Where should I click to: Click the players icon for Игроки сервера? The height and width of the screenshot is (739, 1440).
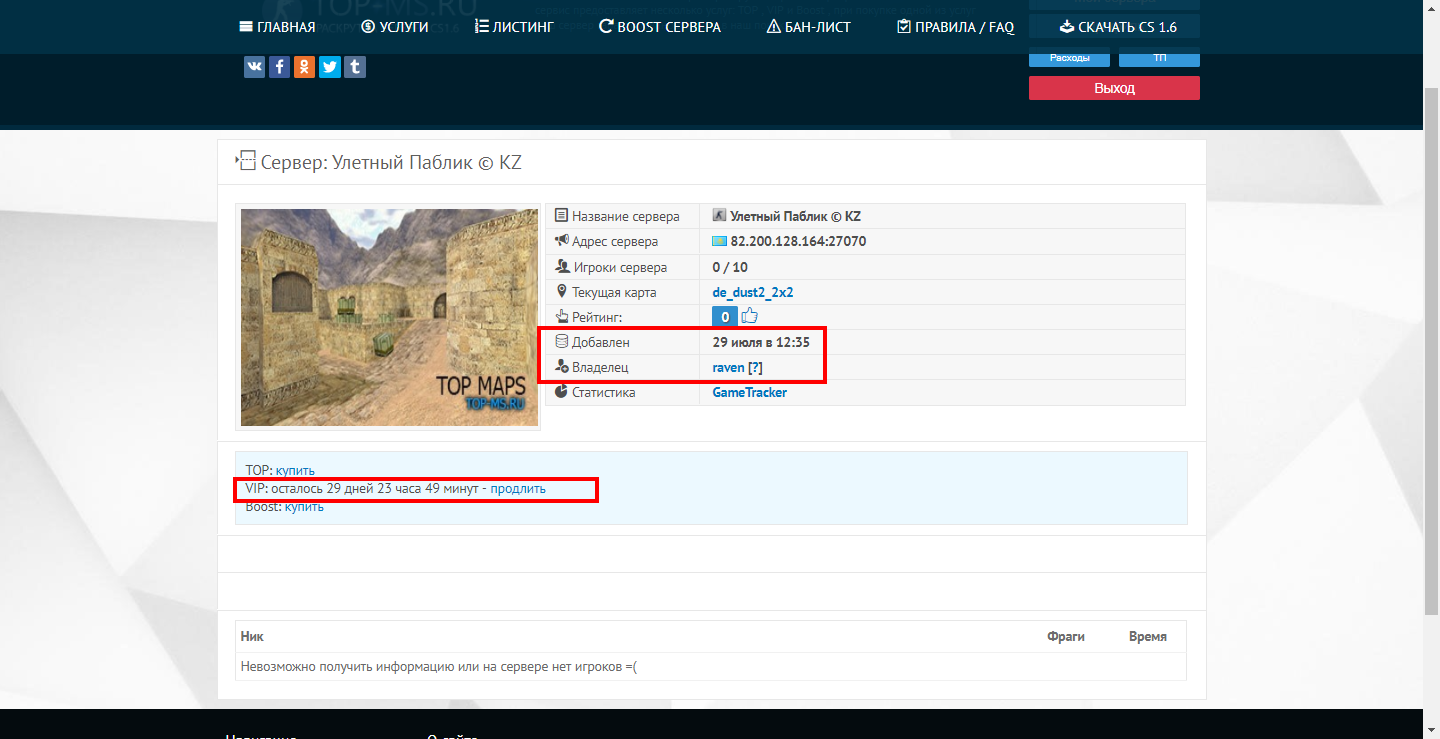point(562,267)
